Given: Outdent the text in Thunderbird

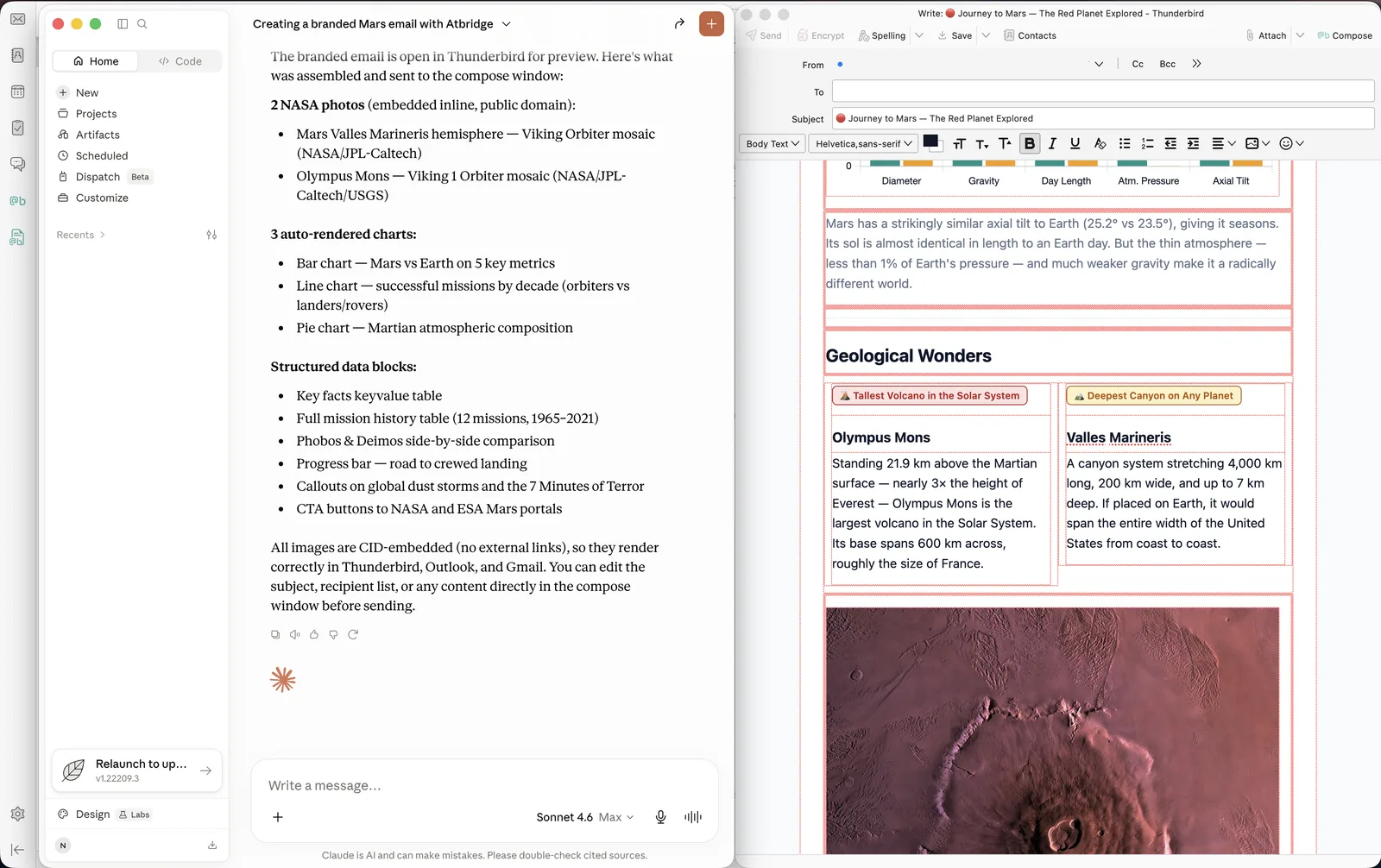Looking at the screenshot, I should click(1170, 144).
